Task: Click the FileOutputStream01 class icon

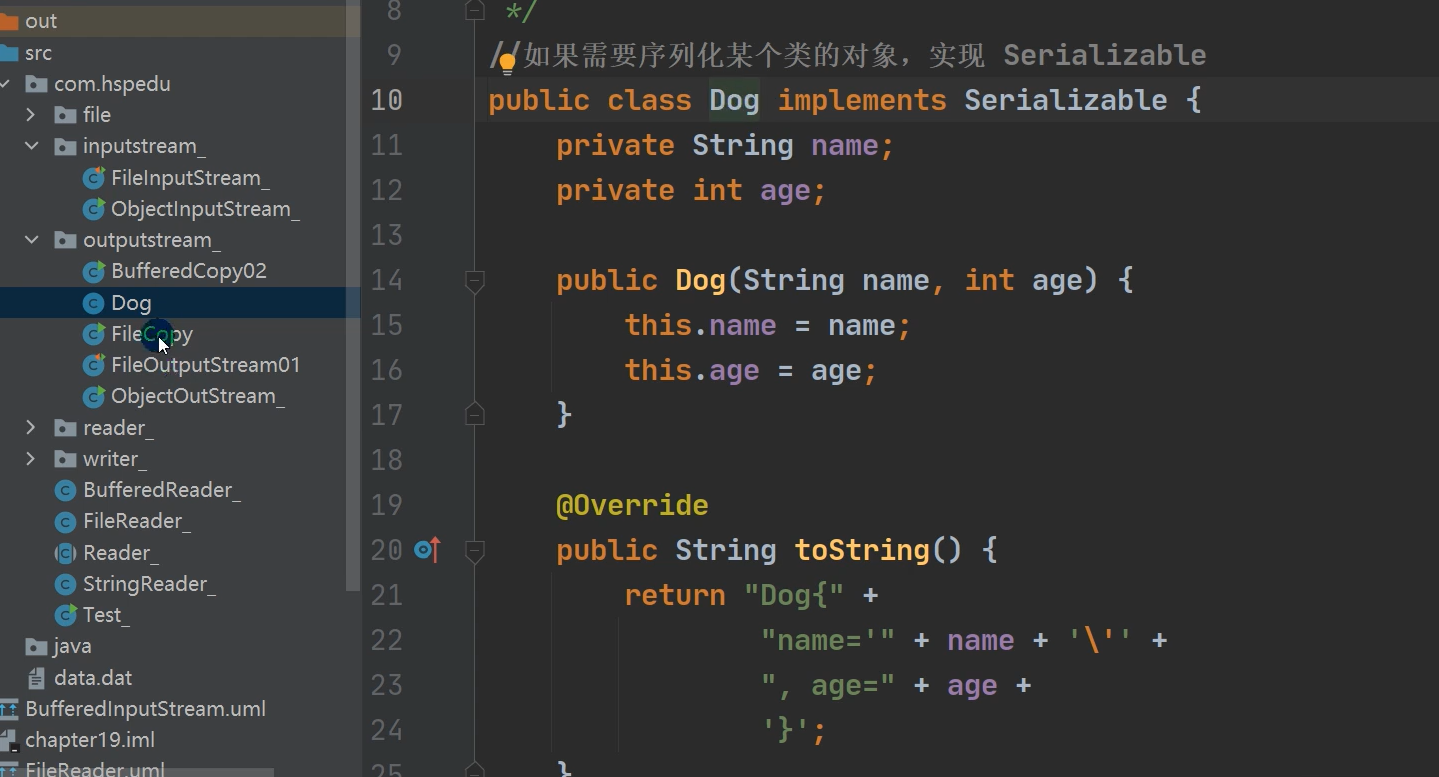Action: click(94, 365)
